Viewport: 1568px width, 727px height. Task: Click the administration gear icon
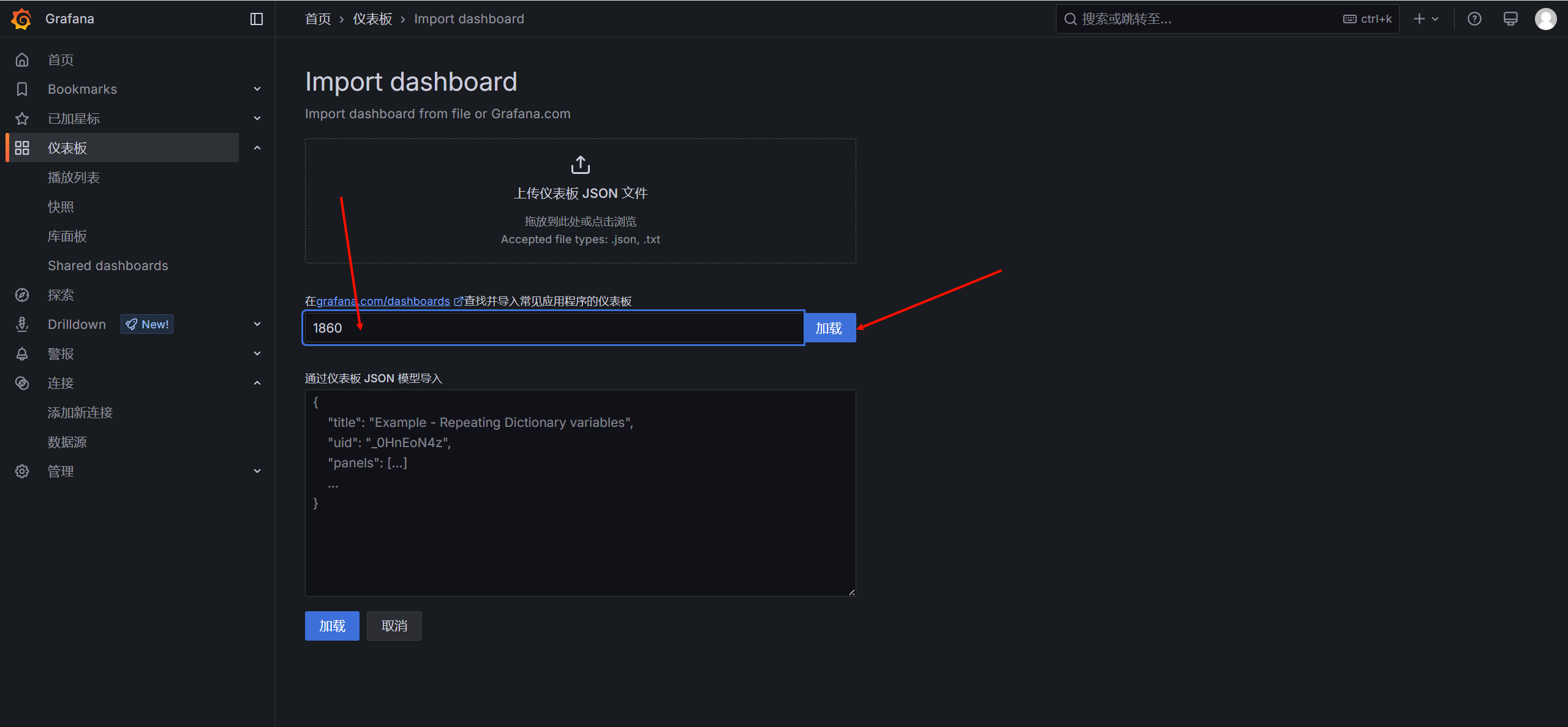click(x=22, y=472)
